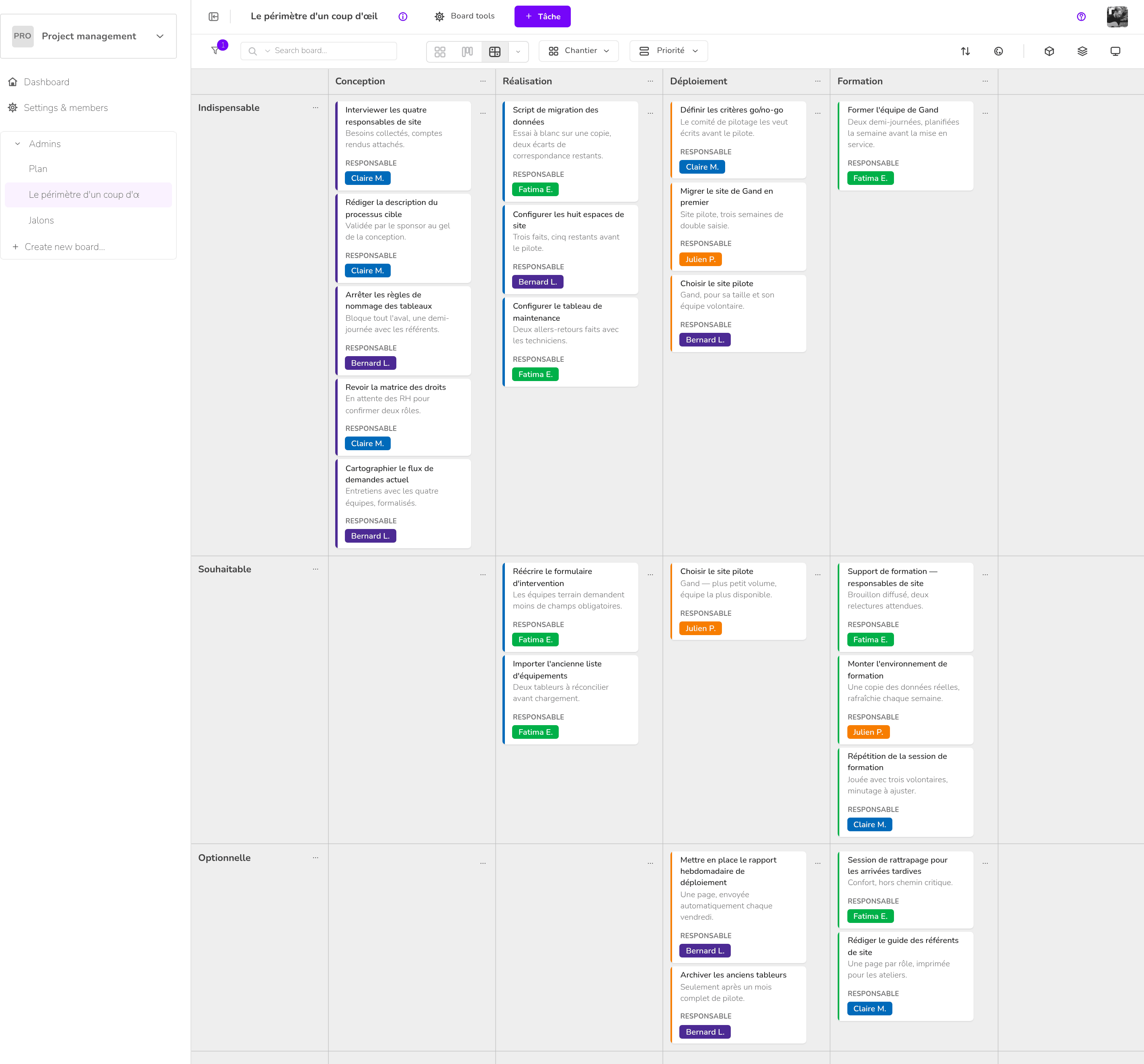Open Rédiger le guide des référents de site card

[906, 976]
